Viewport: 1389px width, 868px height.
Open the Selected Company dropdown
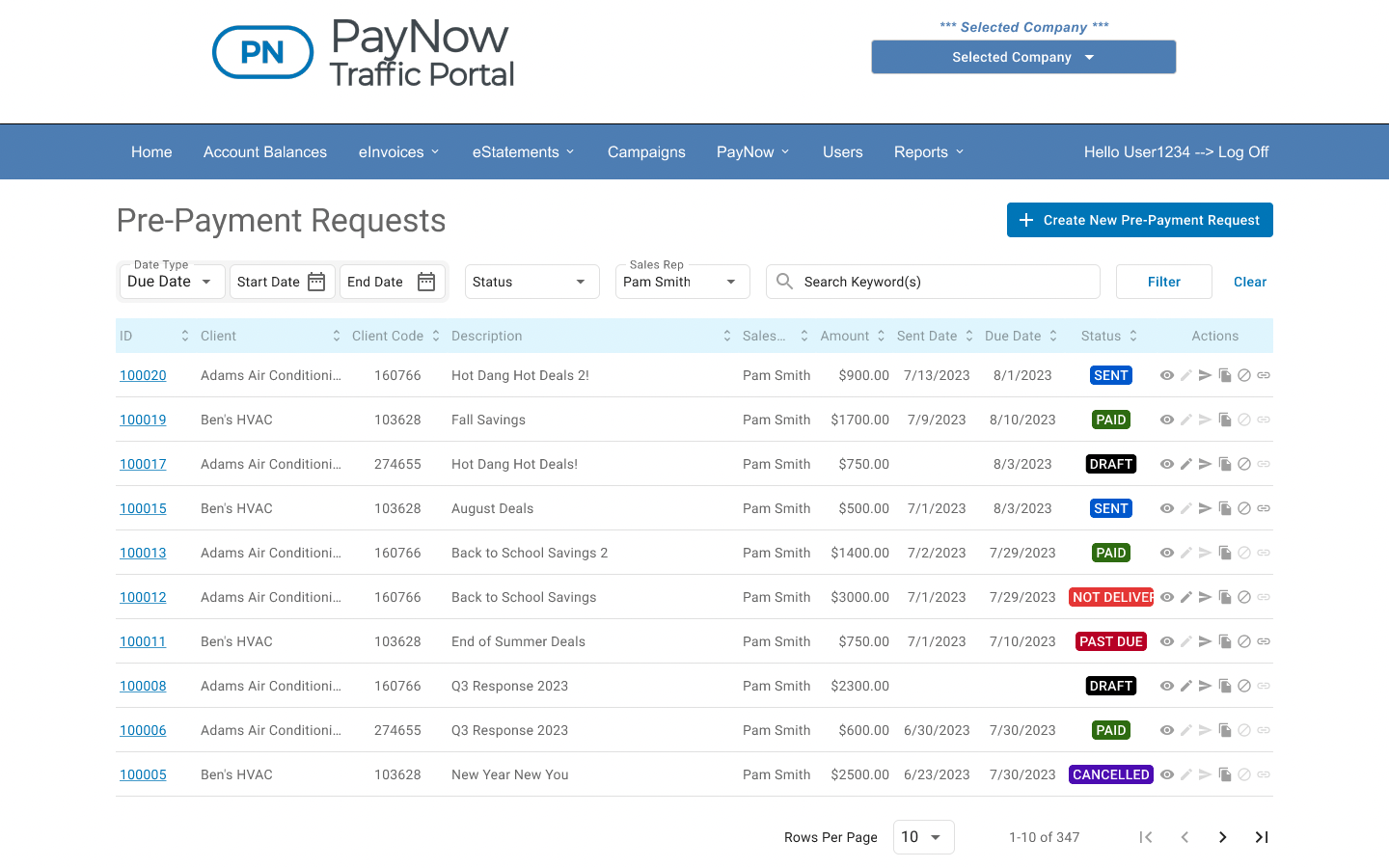1023,57
